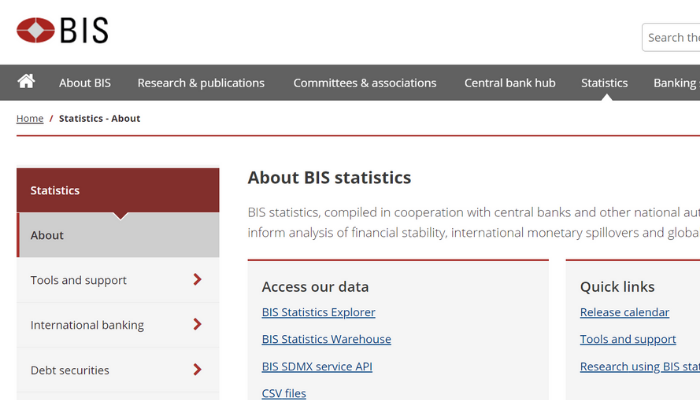700x400 pixels.
Task: Open the Banking menu in navigation bar
Action: 676,83
